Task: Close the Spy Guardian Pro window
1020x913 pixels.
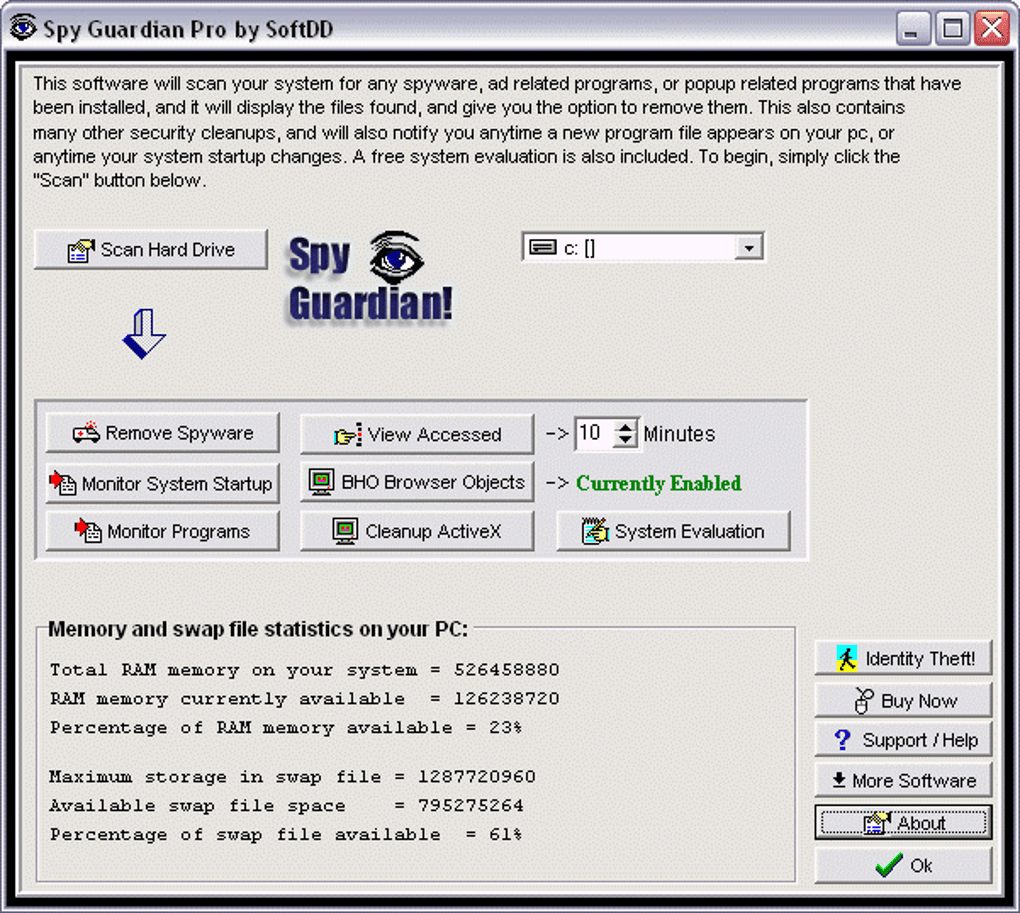Action: coord(991,29)
